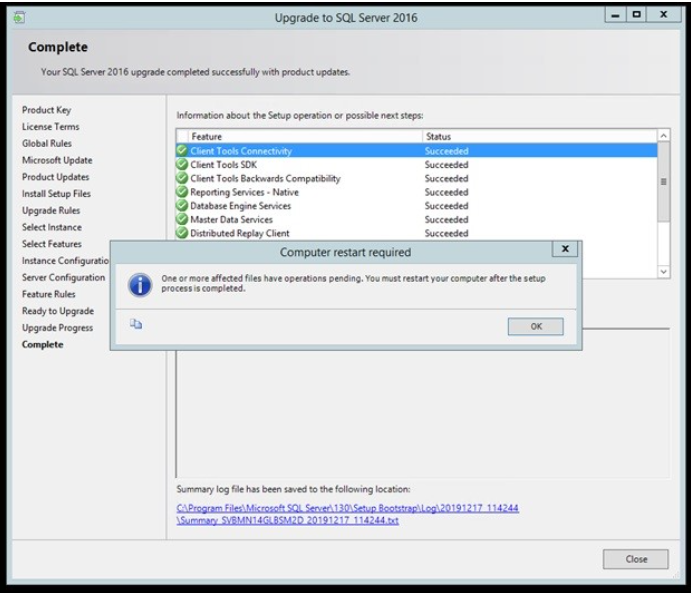691x593 pixels.
Task: Click the feature list scrollbar thumb
Action: click(663, 182)
